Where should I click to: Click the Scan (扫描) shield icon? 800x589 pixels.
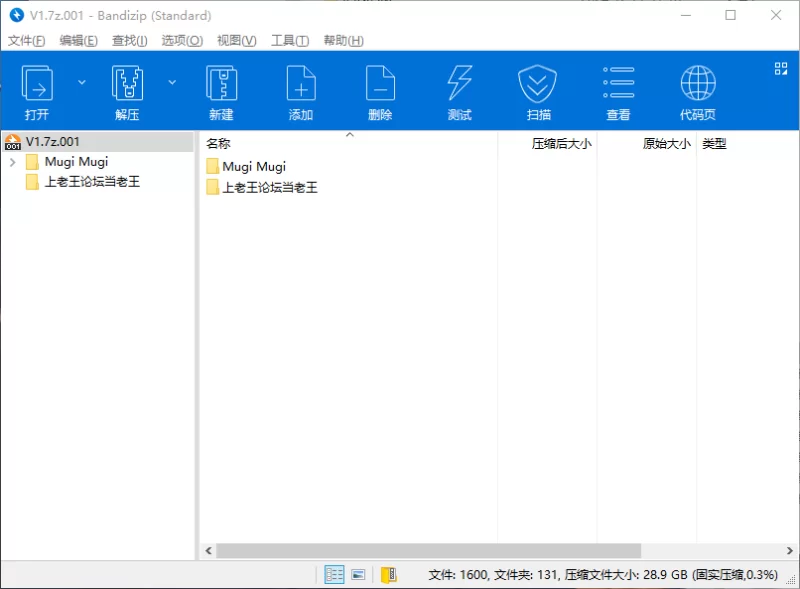pos(538,84)
